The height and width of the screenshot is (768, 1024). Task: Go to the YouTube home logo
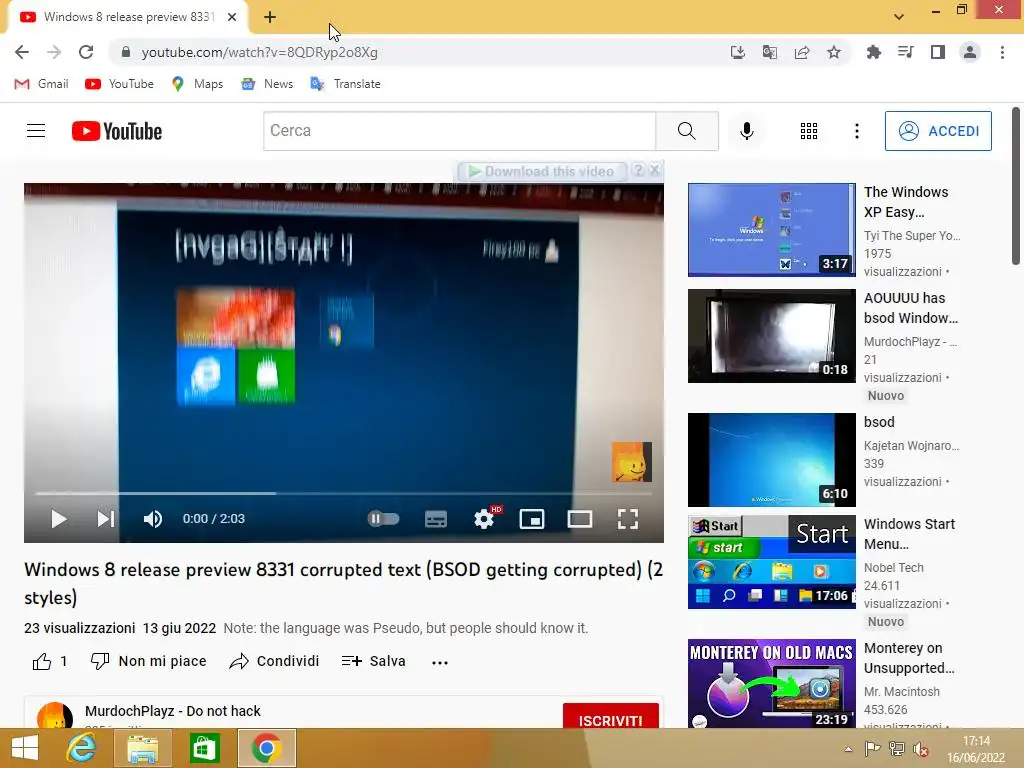117,131
